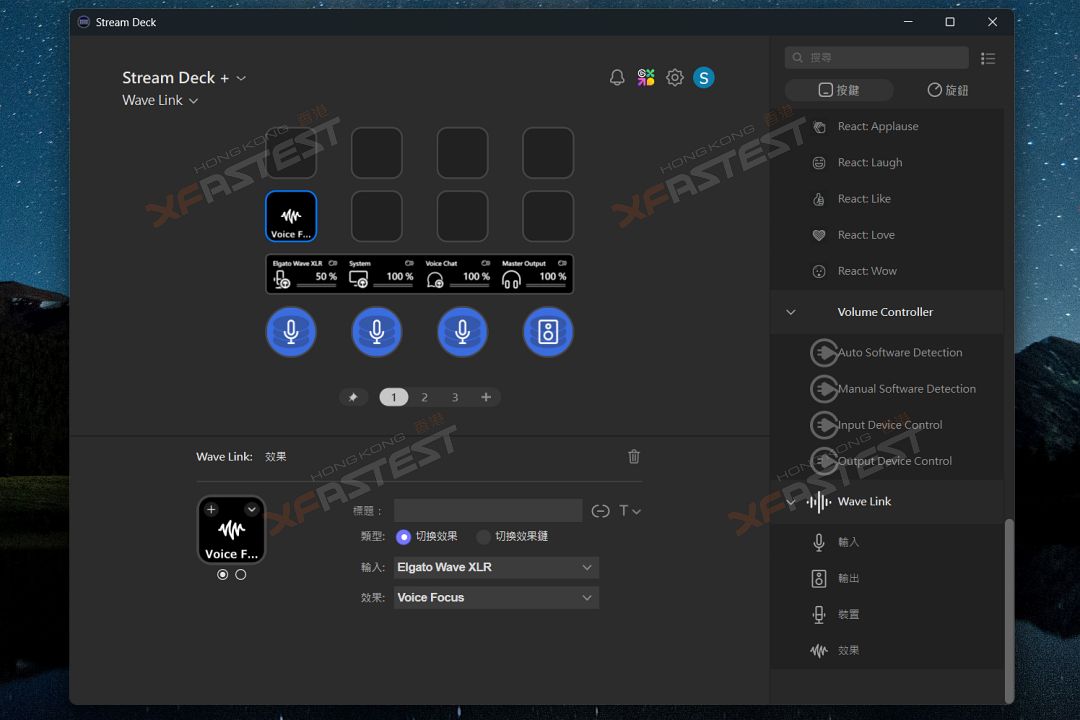This screenshot has height=720, width=1080.
Task: Click the Elgato Wave XLR microphone icon on the strip
Action: 282,279
